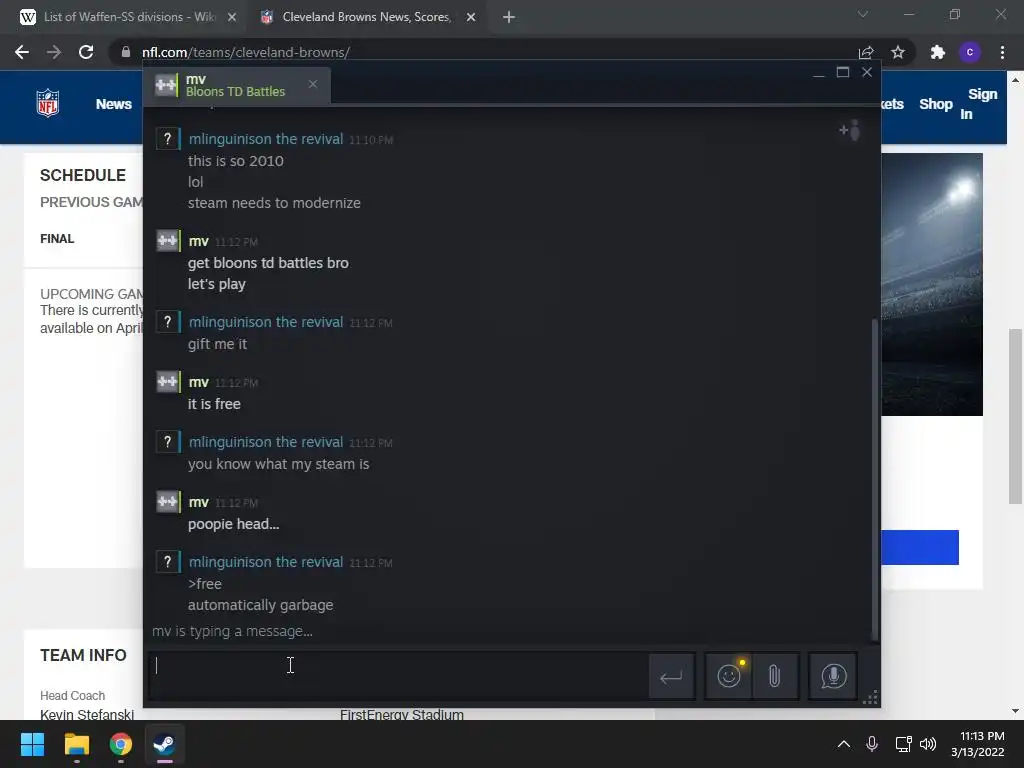This screenshot has height=768, width=1024.
Task: Open the taskbar clock and date
Action: point(978,744)
